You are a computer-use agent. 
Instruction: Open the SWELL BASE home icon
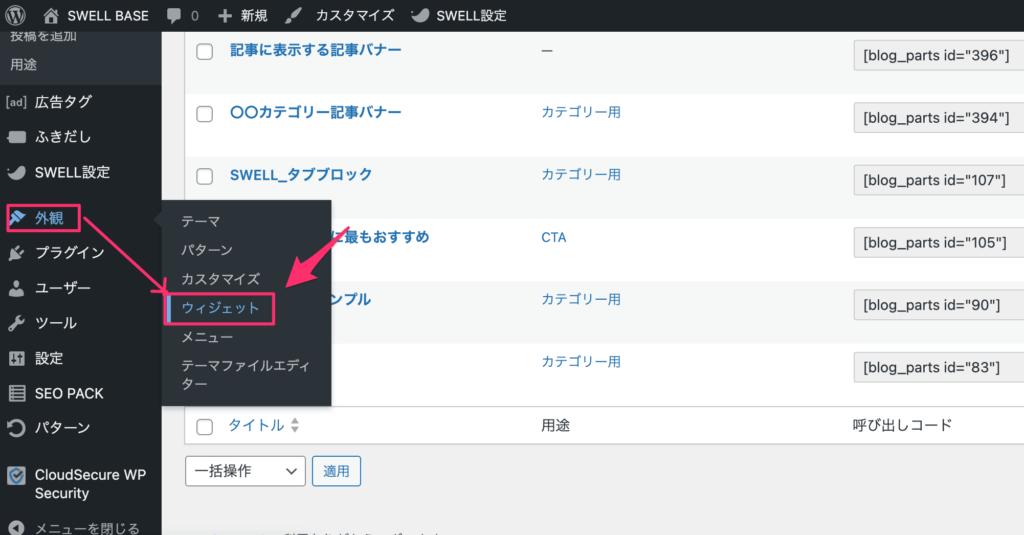[52, 16]
